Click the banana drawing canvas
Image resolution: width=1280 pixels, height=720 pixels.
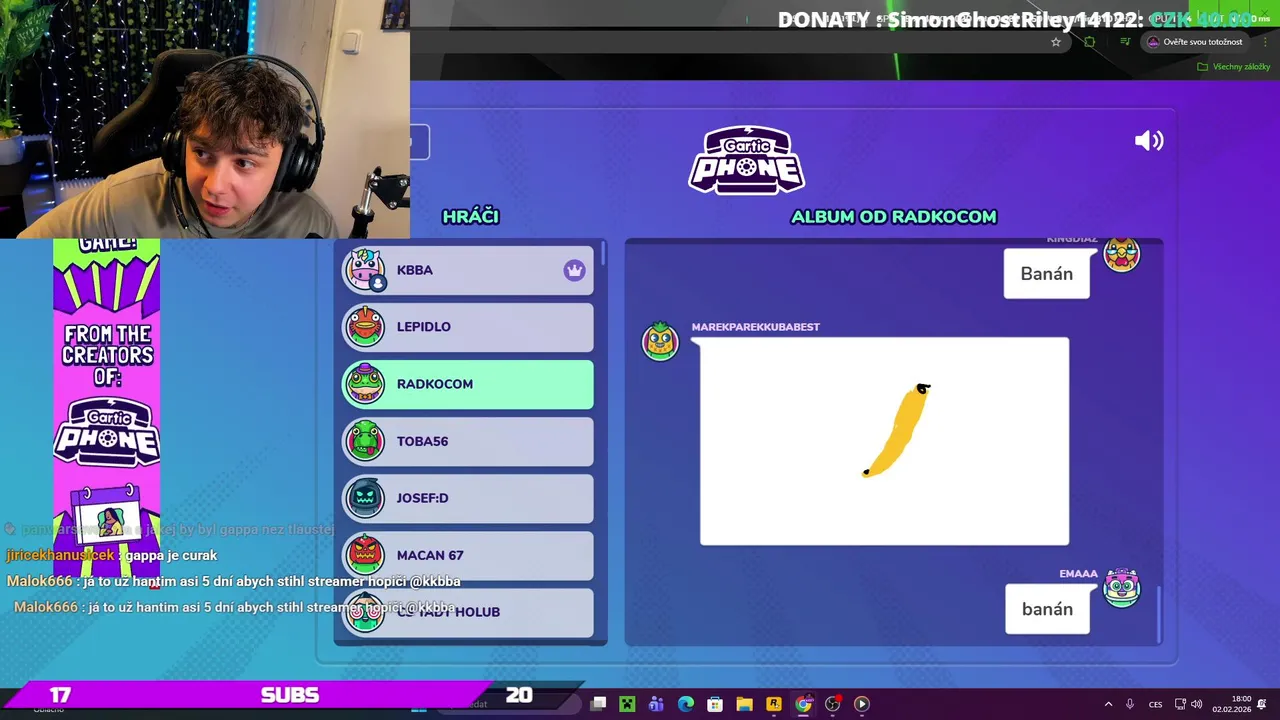[x=884, y=441]
